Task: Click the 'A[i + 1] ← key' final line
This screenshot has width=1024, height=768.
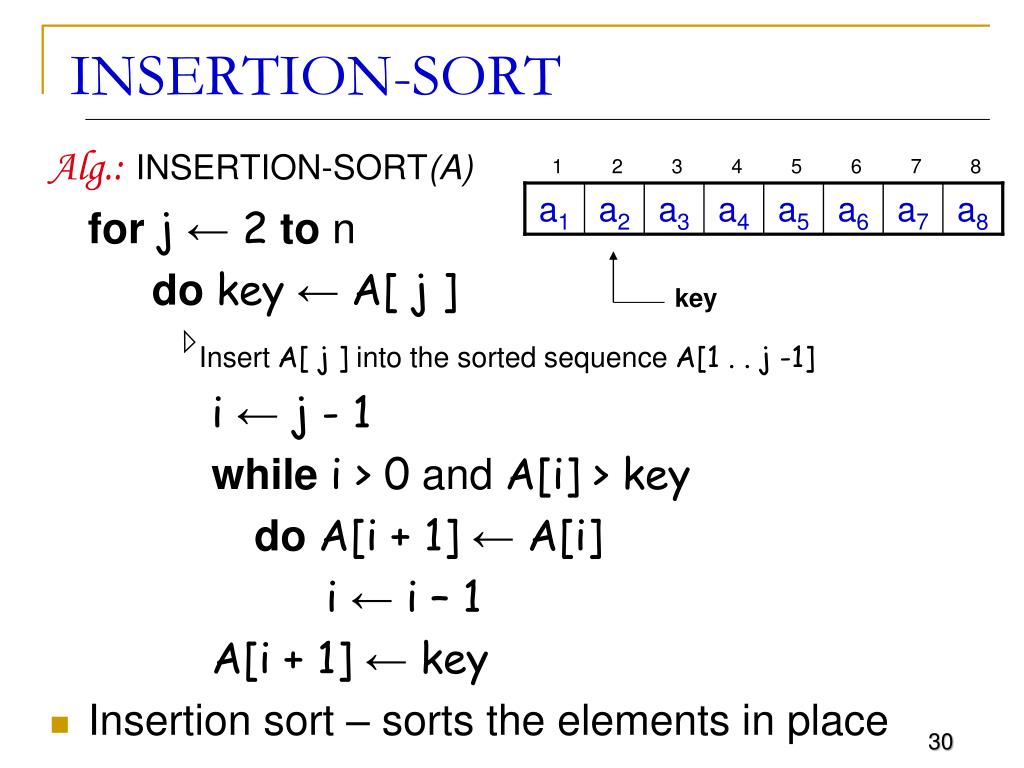Action: point(351,660)
